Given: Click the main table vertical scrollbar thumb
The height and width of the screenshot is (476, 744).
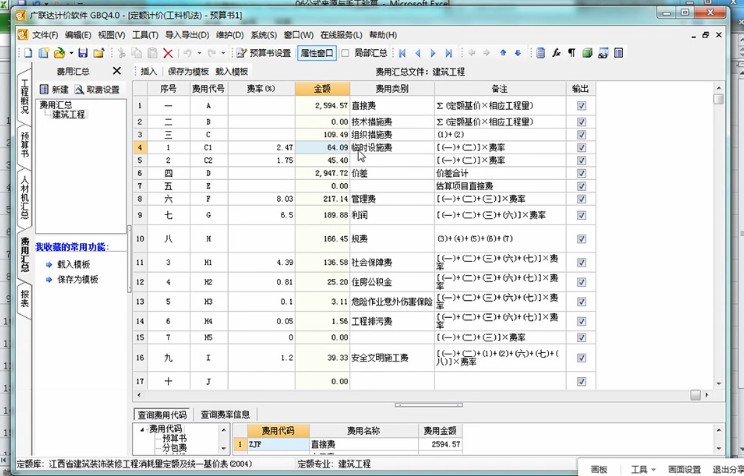Looking at the screenshot, I should (718, 99).
